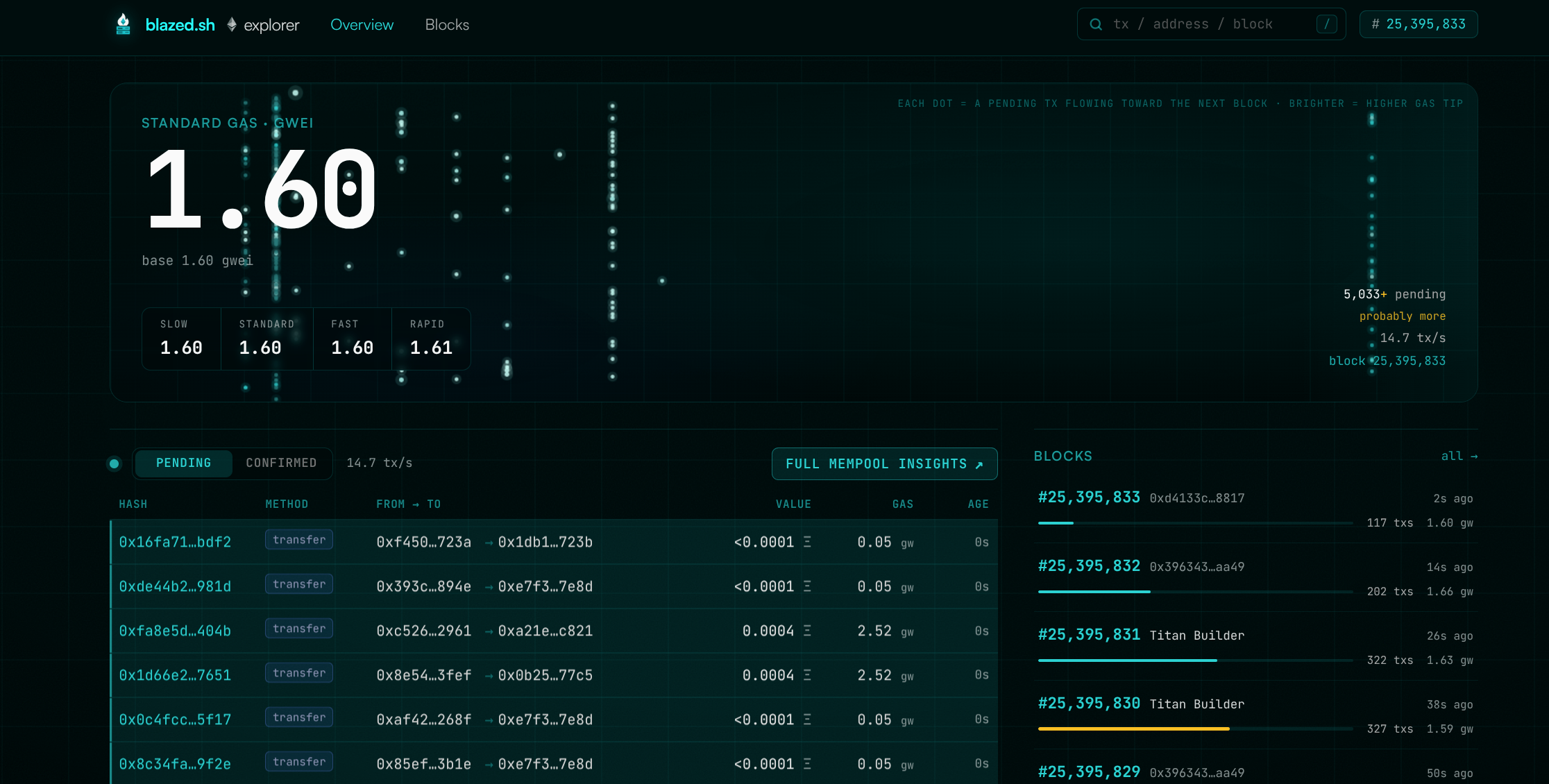Viewport: 1549px width, 784px height.
Task: Open block 25,395,833 link in the gas panel
Action: tap(1387, 361)
